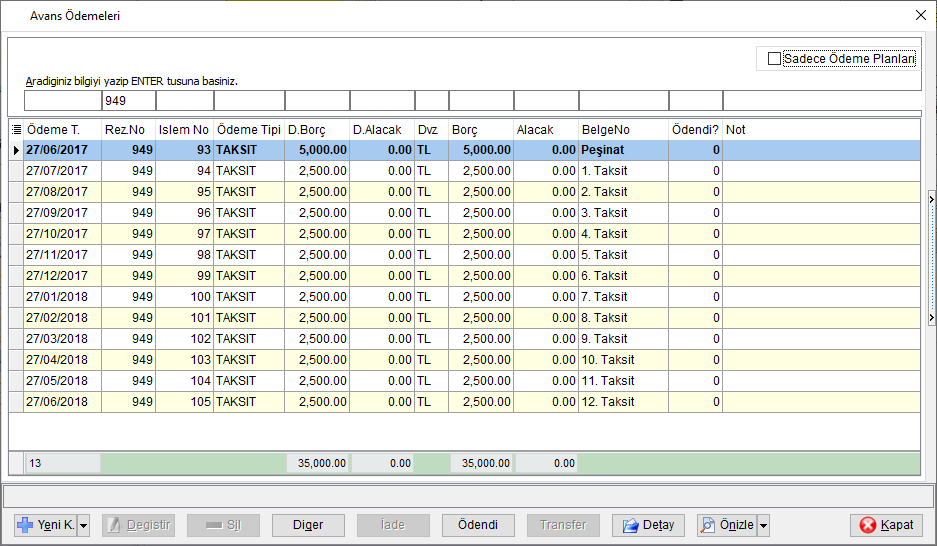Click the Önizle preview button

(x=727, y=525)
